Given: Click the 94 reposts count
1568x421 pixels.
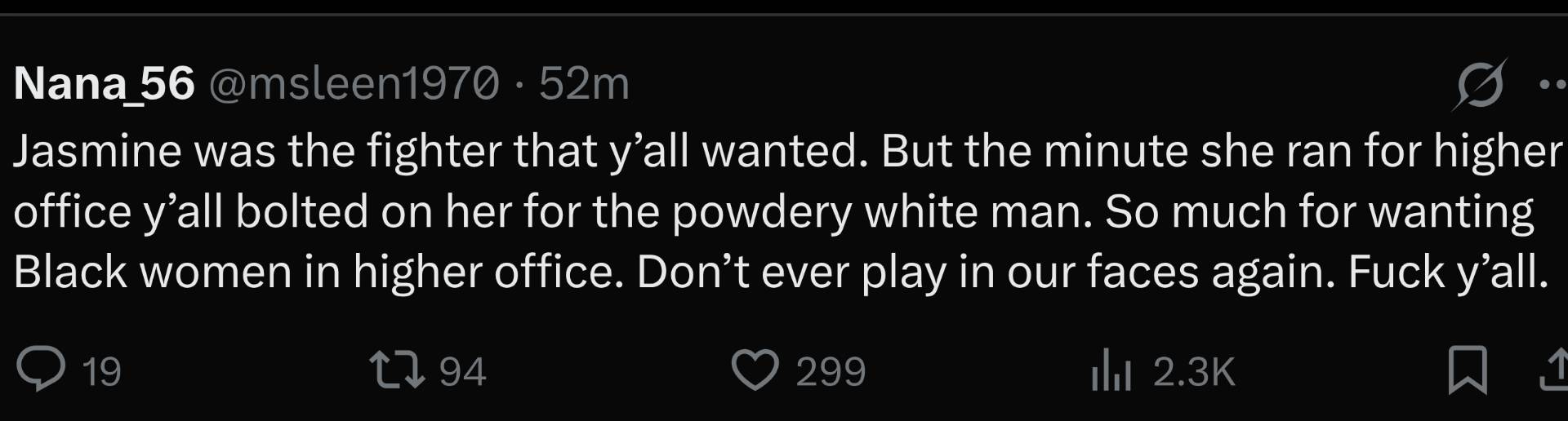Looking at the screenshot, I should [x=462, y=372].
